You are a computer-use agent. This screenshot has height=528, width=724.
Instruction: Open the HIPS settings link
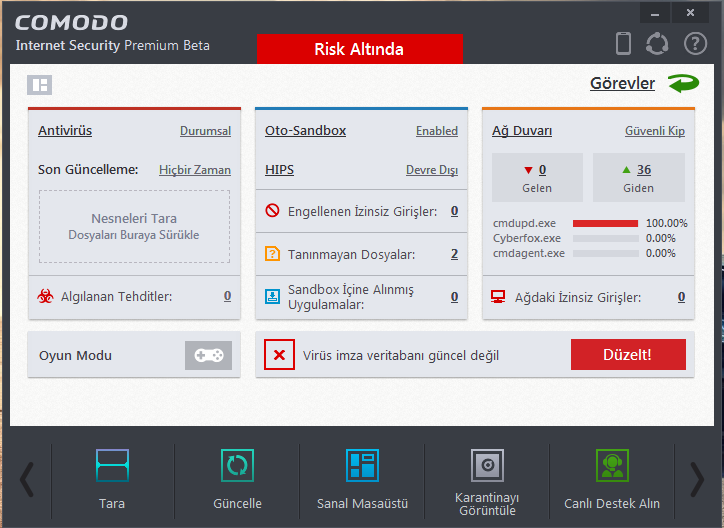(x=279, y=170)
